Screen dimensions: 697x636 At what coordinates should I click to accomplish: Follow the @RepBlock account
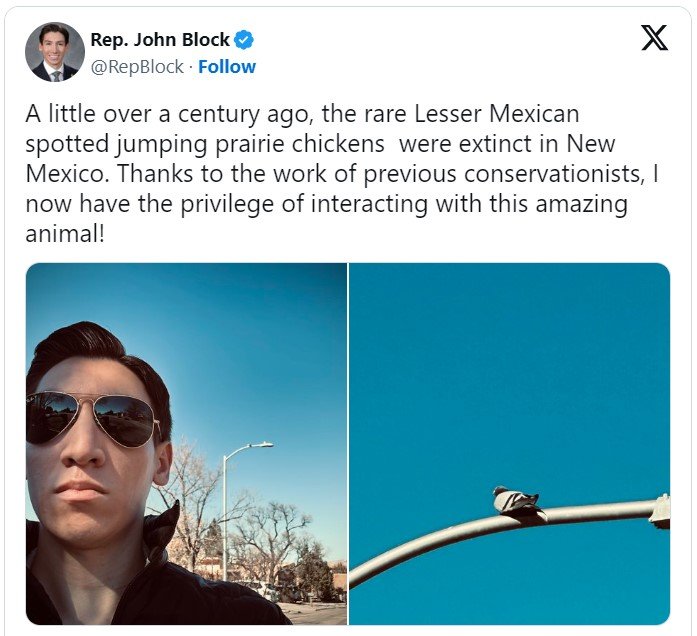(227, 67)
